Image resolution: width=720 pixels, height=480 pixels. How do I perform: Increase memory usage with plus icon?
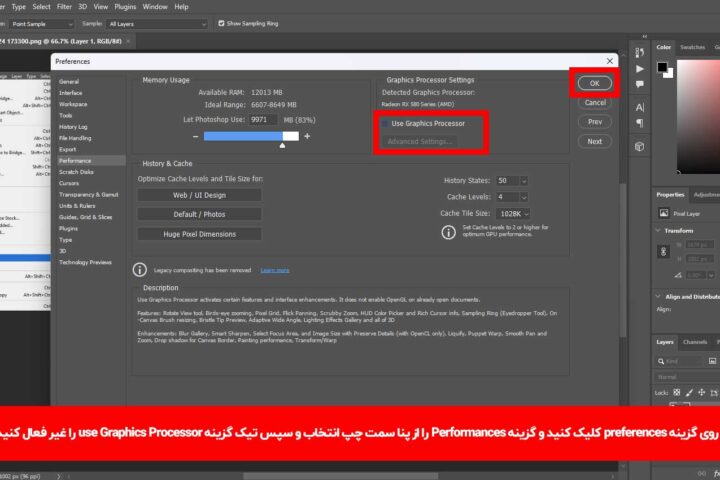pyautogui.click(x=307, y=136)
